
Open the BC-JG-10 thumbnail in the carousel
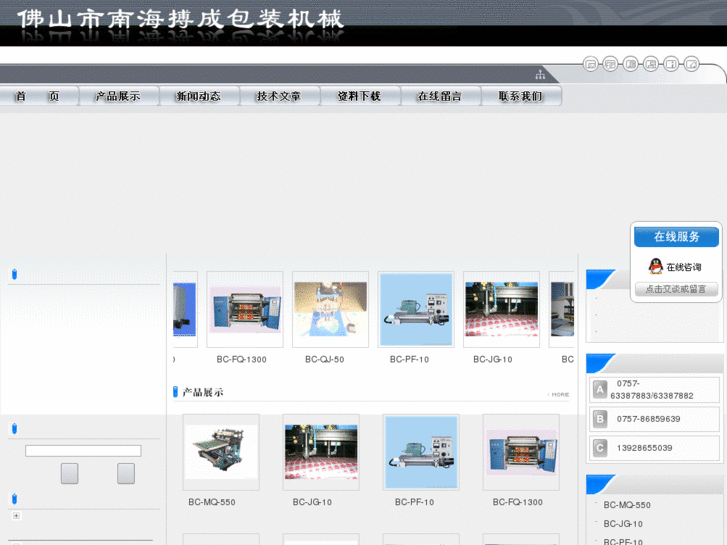tap(502, 309)
